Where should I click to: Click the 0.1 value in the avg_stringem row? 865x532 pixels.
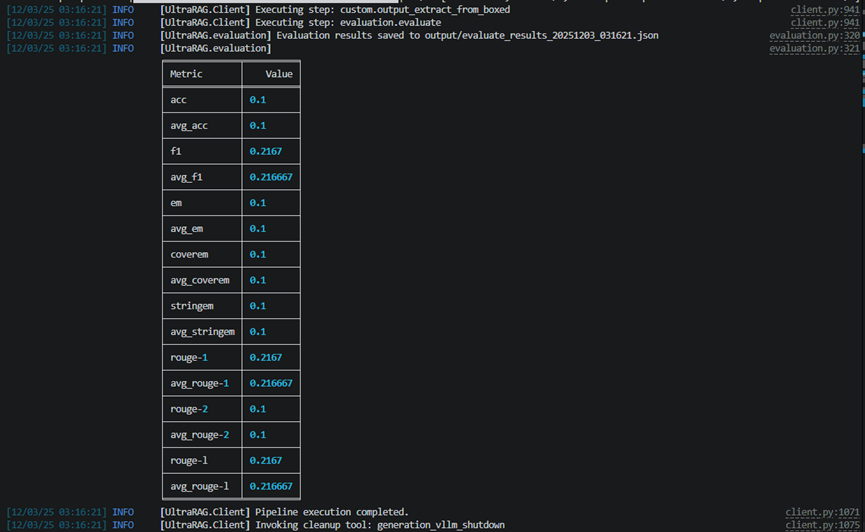(x=258, y=332)
